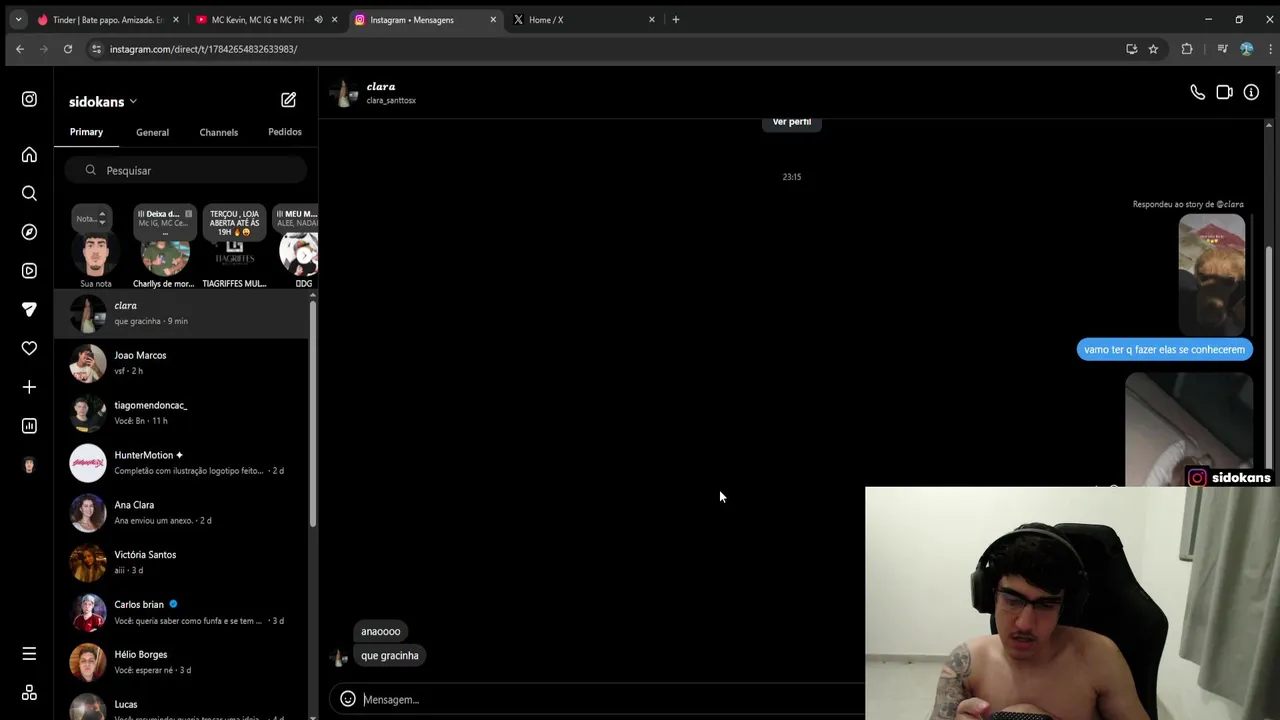Open Explore compass icon
The width and height of the screenshot is (1280, 720).
29,232
